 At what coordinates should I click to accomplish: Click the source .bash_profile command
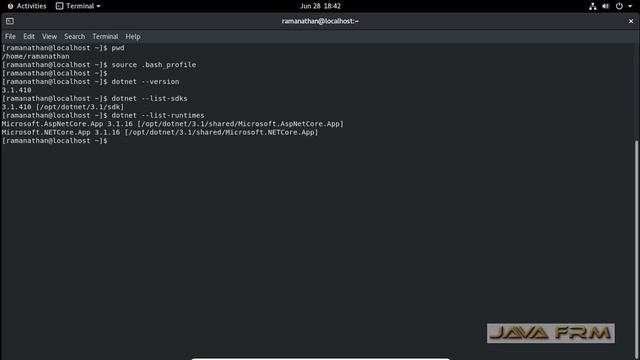click(x=154, y=64)
